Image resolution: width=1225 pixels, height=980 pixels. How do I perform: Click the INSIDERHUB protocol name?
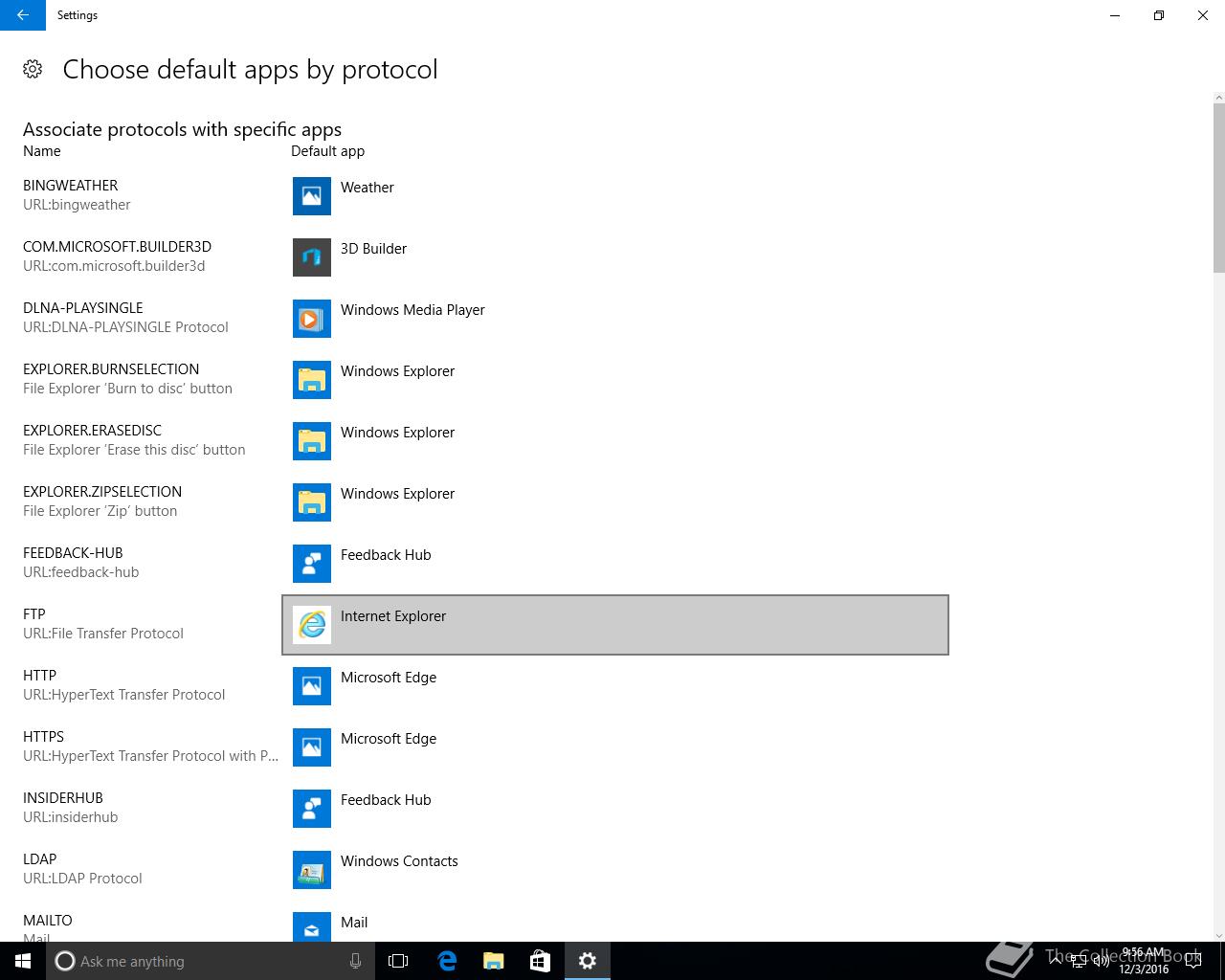63,798
